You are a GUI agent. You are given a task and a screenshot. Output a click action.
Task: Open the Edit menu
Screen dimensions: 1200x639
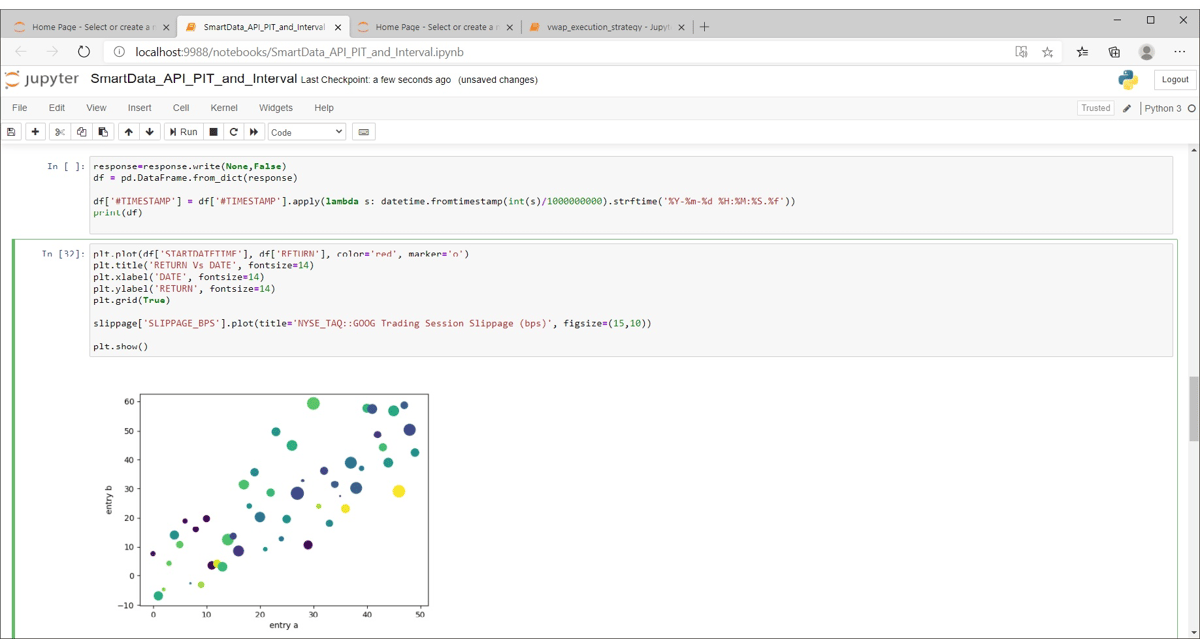click(57, 108)
